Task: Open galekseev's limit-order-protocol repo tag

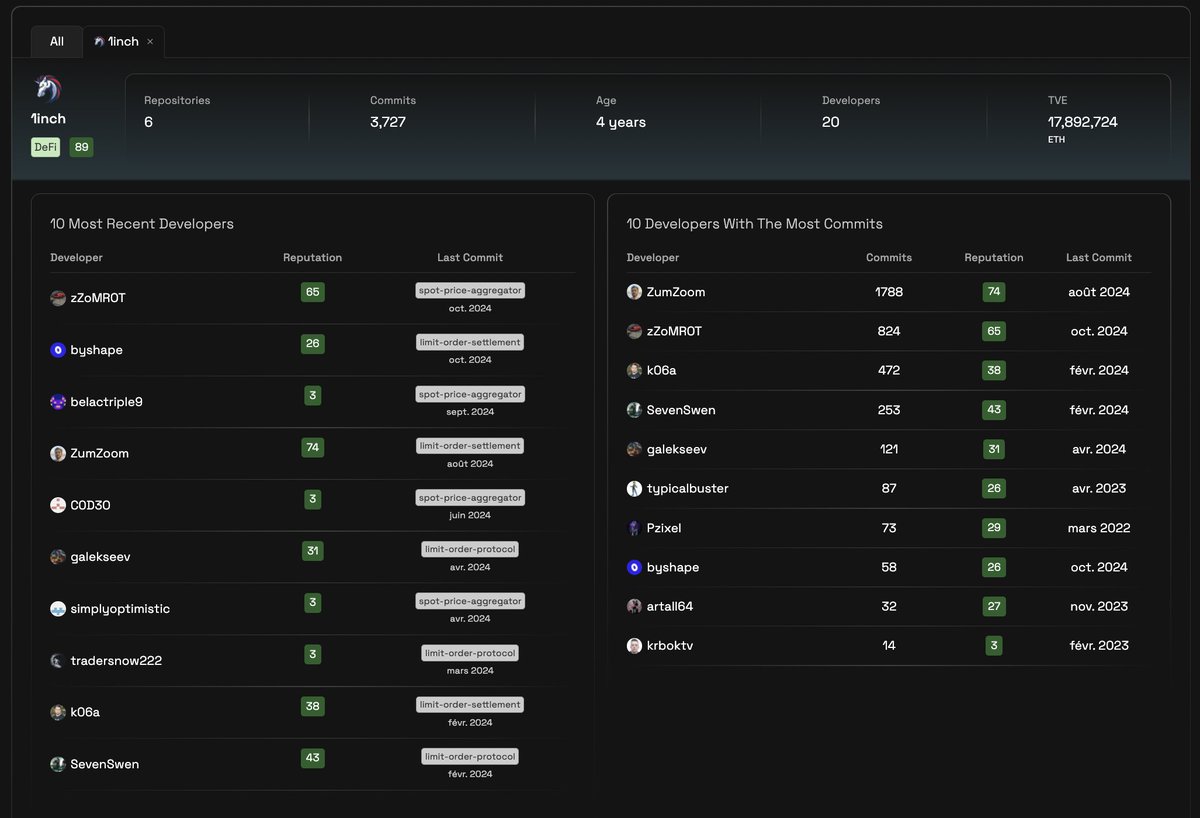Action: (470, 549)
